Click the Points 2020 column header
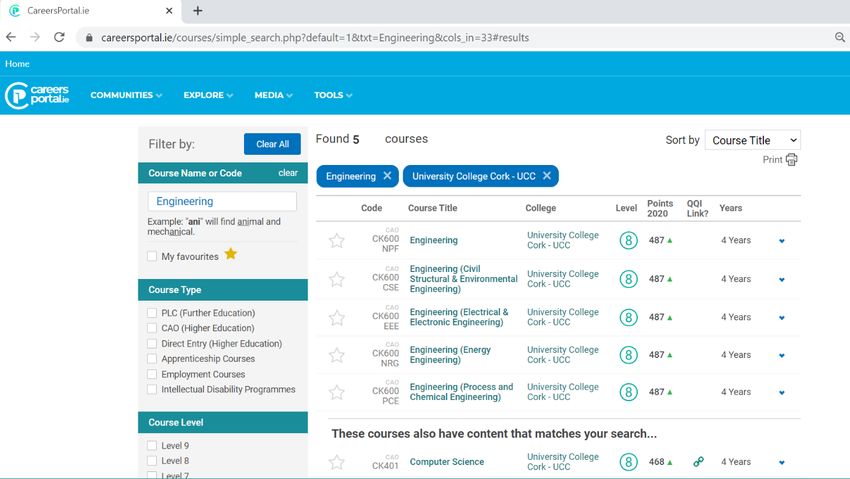Viewport: 850px width, 479px height. tap(660, 208)
